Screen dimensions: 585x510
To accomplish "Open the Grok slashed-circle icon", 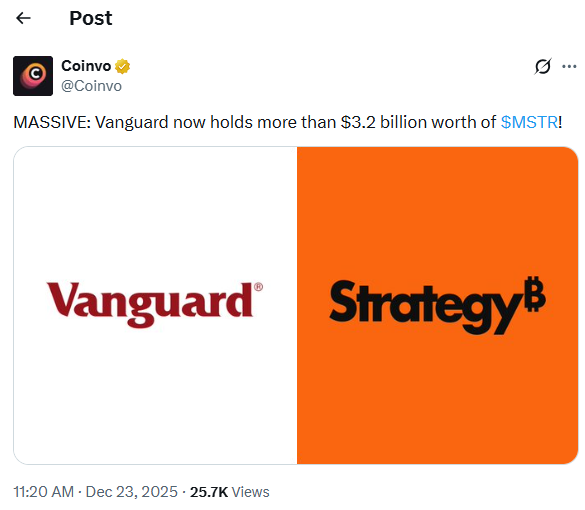I will pyautogui.click(x=542, y=66).
